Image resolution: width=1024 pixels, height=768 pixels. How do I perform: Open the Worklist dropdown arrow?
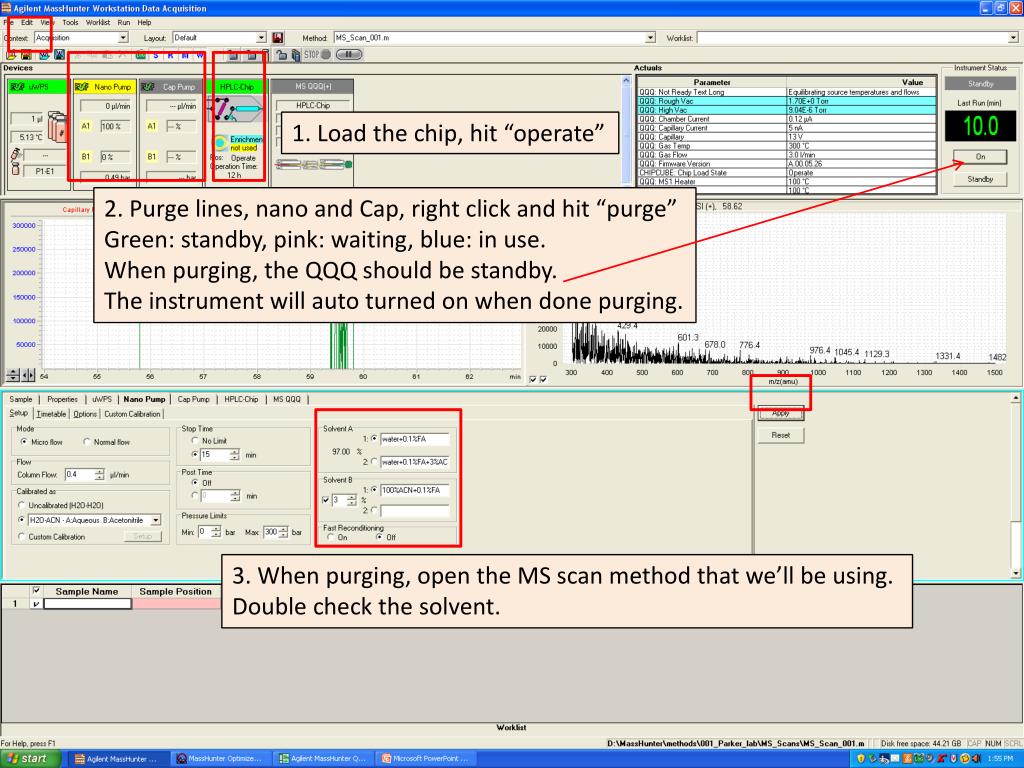tap(1013, 38)
